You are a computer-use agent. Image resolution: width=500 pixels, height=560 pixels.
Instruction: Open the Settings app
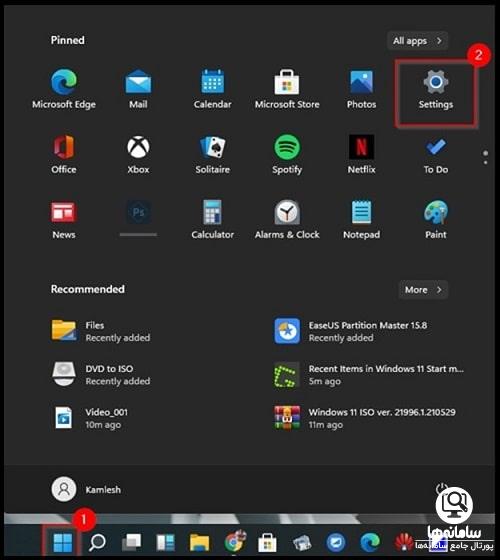[436, 89]
